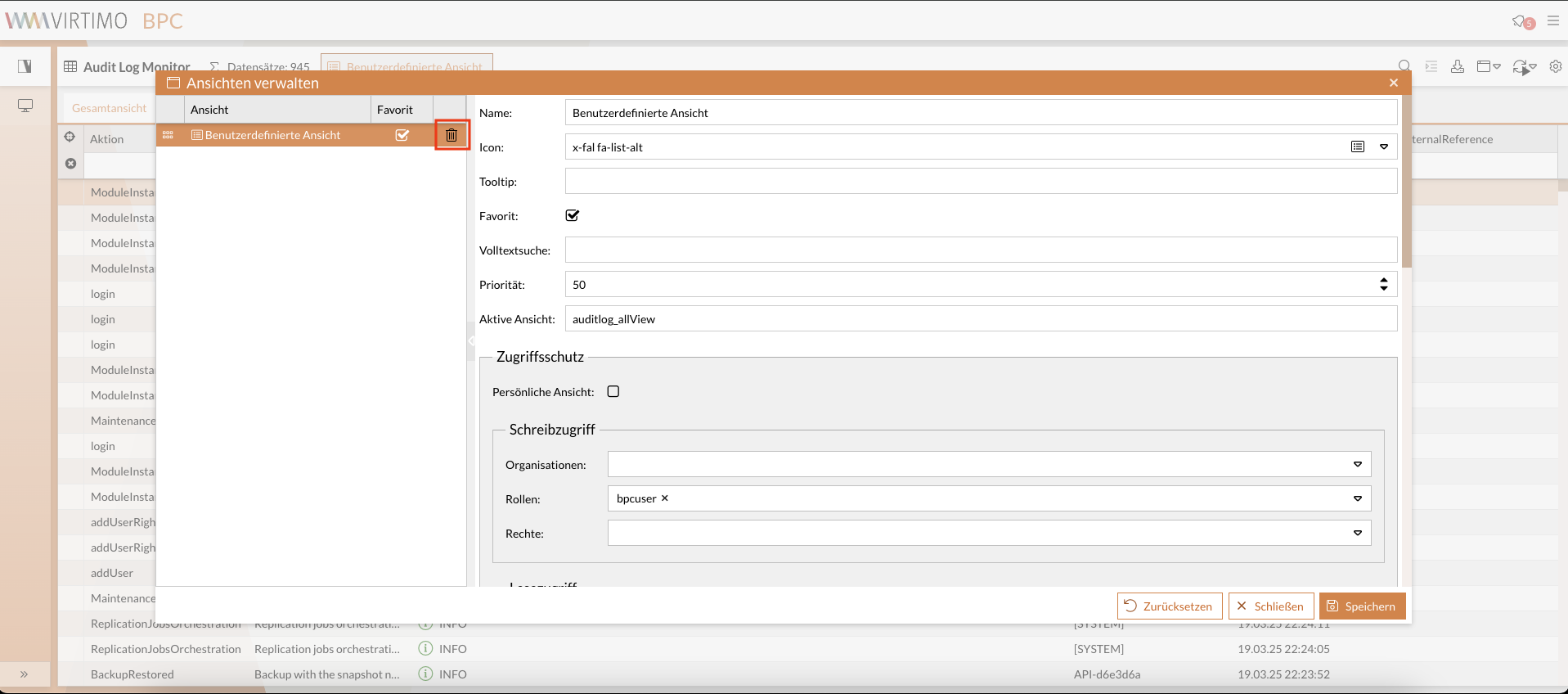Viewport: 1568px width, 694px height.
Task: Click the clear filter icon below Aktion header
Action: (71, 164)
